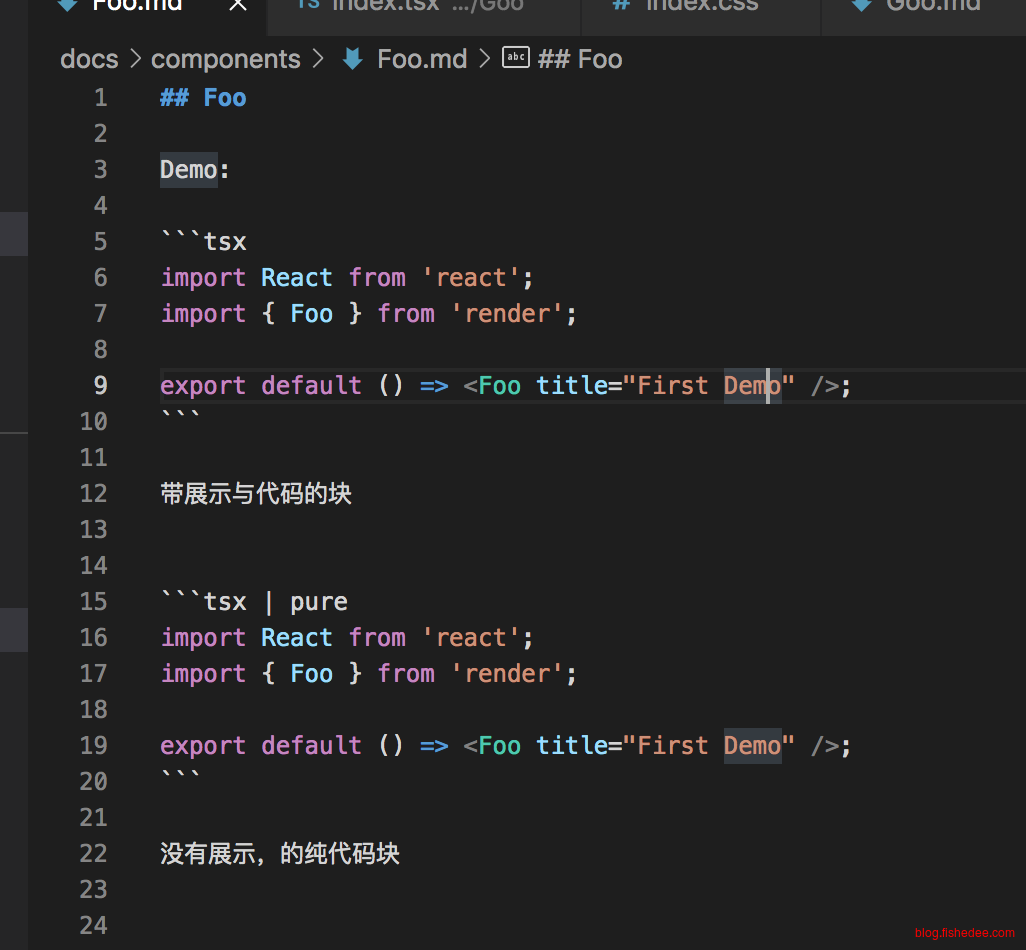Click the '带展示与代码的块' text on line 12
The height and width of the screenshot is (950, 1026).
256,494
